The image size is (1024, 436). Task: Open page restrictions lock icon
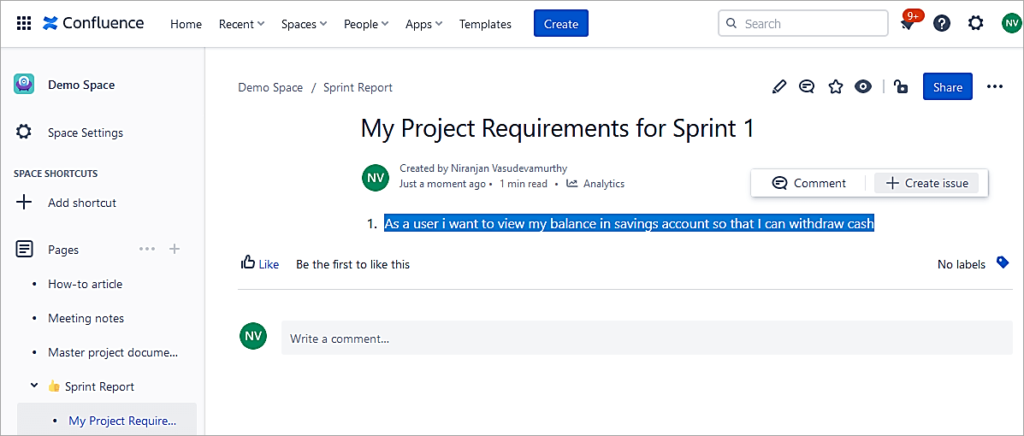pos(901,87)
